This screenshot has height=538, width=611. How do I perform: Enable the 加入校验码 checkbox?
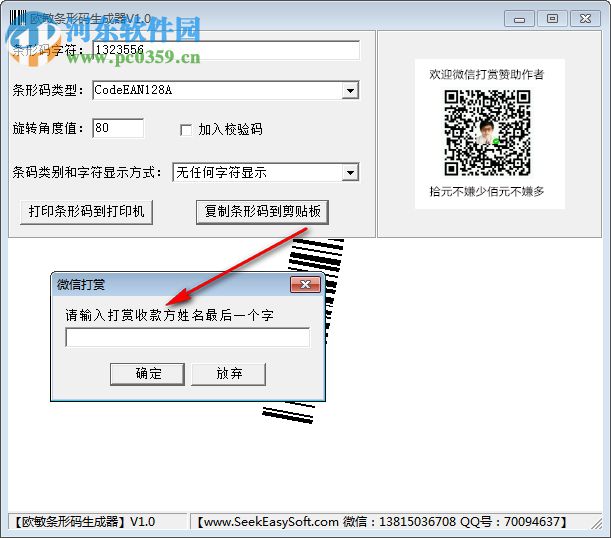(x=186, y=130)
